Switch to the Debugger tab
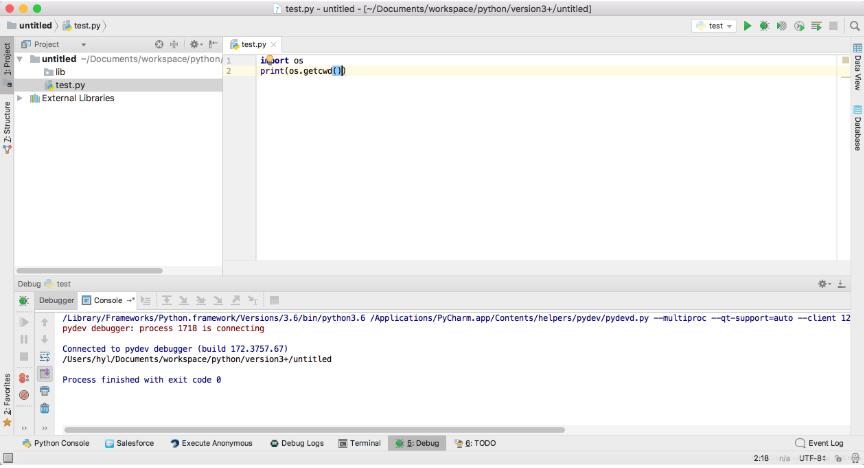 coord(56,300)
